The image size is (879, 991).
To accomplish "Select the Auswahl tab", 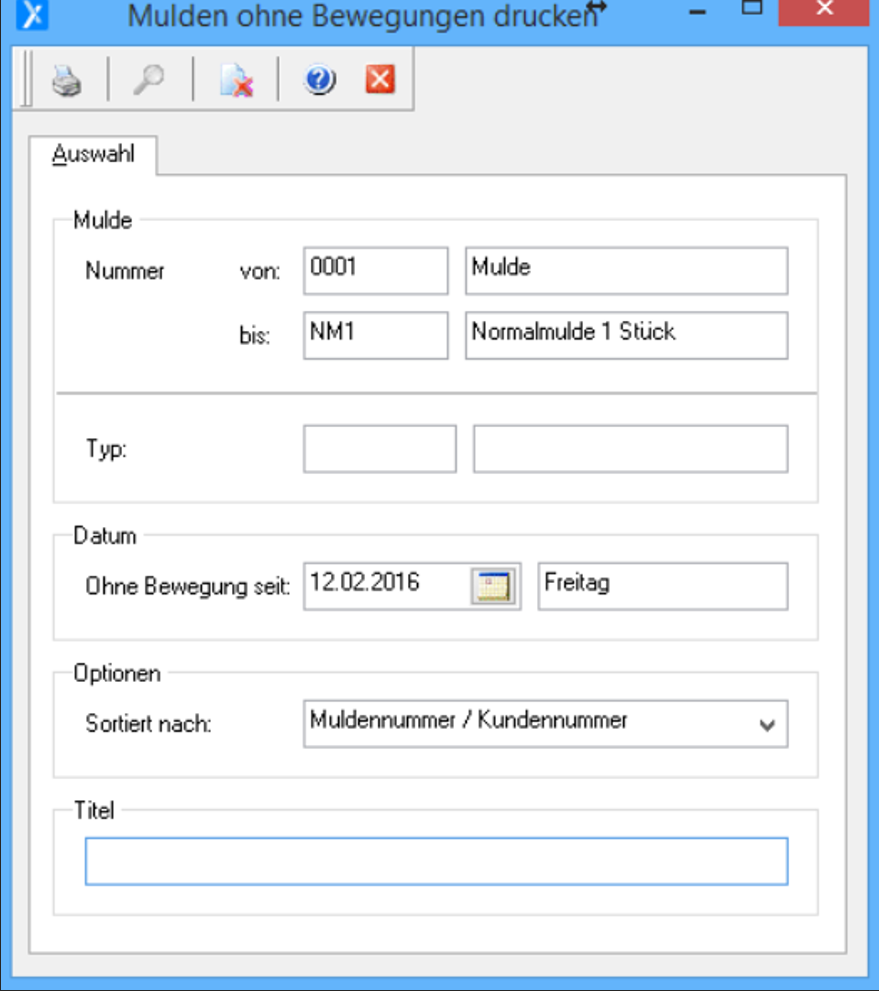I will point(93,155).
